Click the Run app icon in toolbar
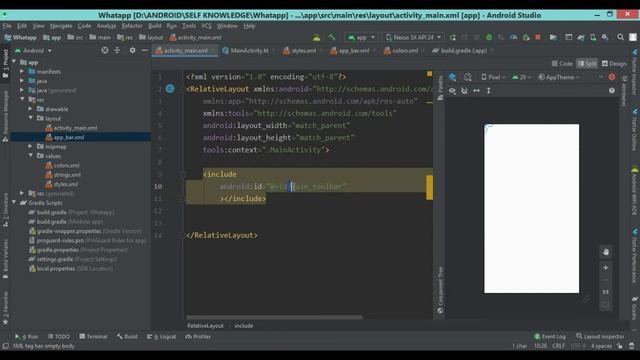The width and height of the screenshot is (640, 360). click(453, 37)
